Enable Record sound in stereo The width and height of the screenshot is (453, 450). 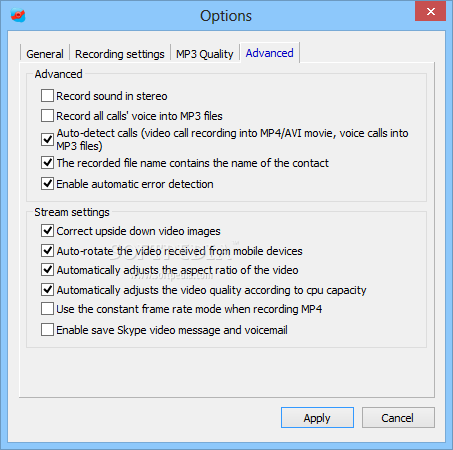click(x=47, y=96)
